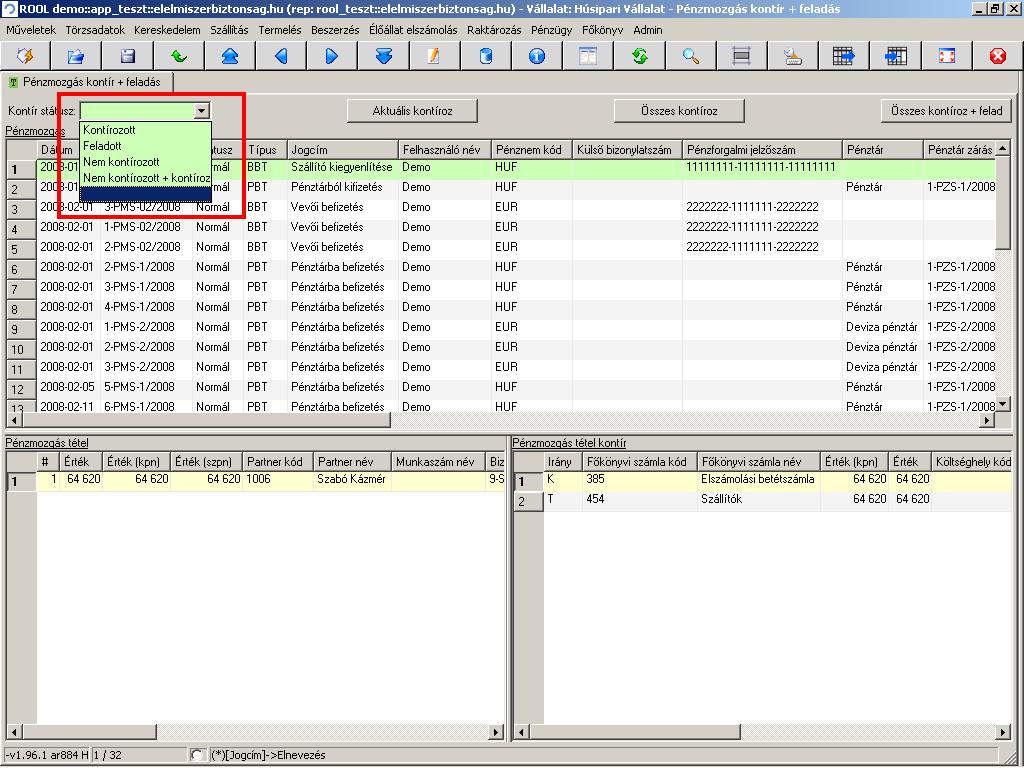
Task: Open the Műveletek menu
Action: click(x=31, y=30)
